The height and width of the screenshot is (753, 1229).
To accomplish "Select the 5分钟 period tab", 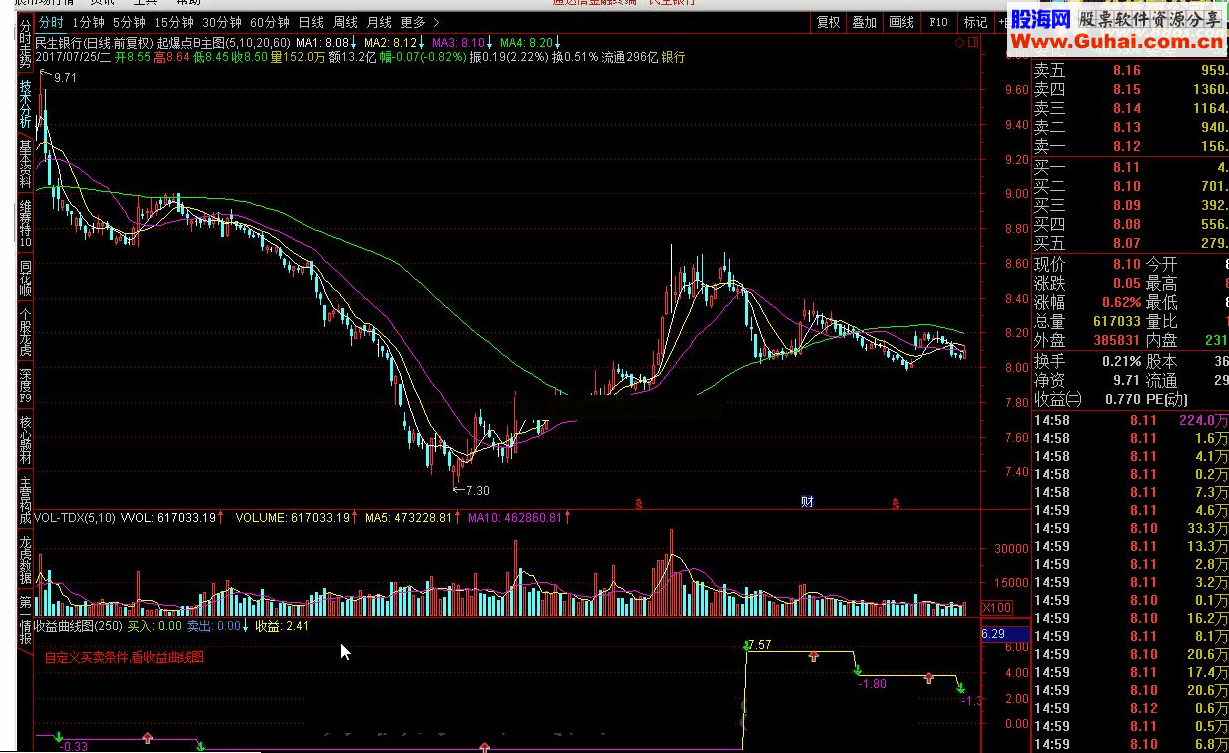I will pyautogui.click(x=129, y=22).
